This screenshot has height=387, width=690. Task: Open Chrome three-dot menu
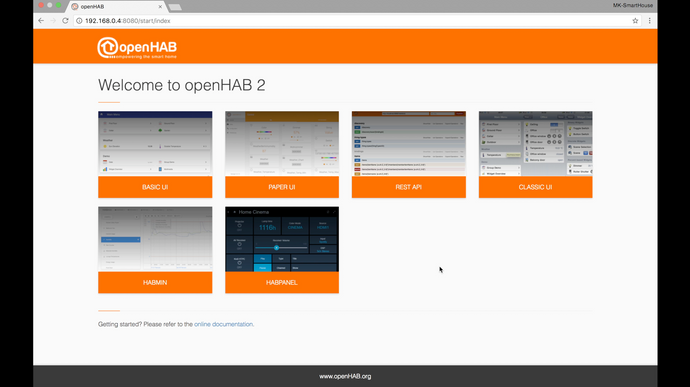[650, 21]
